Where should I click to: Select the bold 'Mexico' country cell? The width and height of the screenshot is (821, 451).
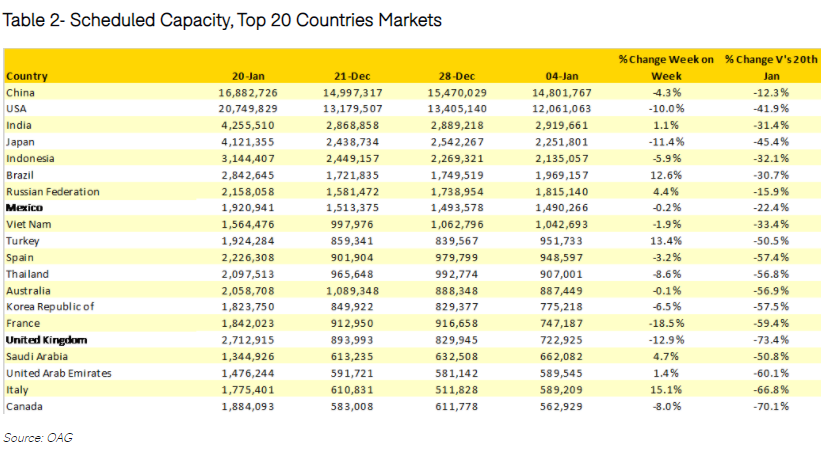pos(25,206)
